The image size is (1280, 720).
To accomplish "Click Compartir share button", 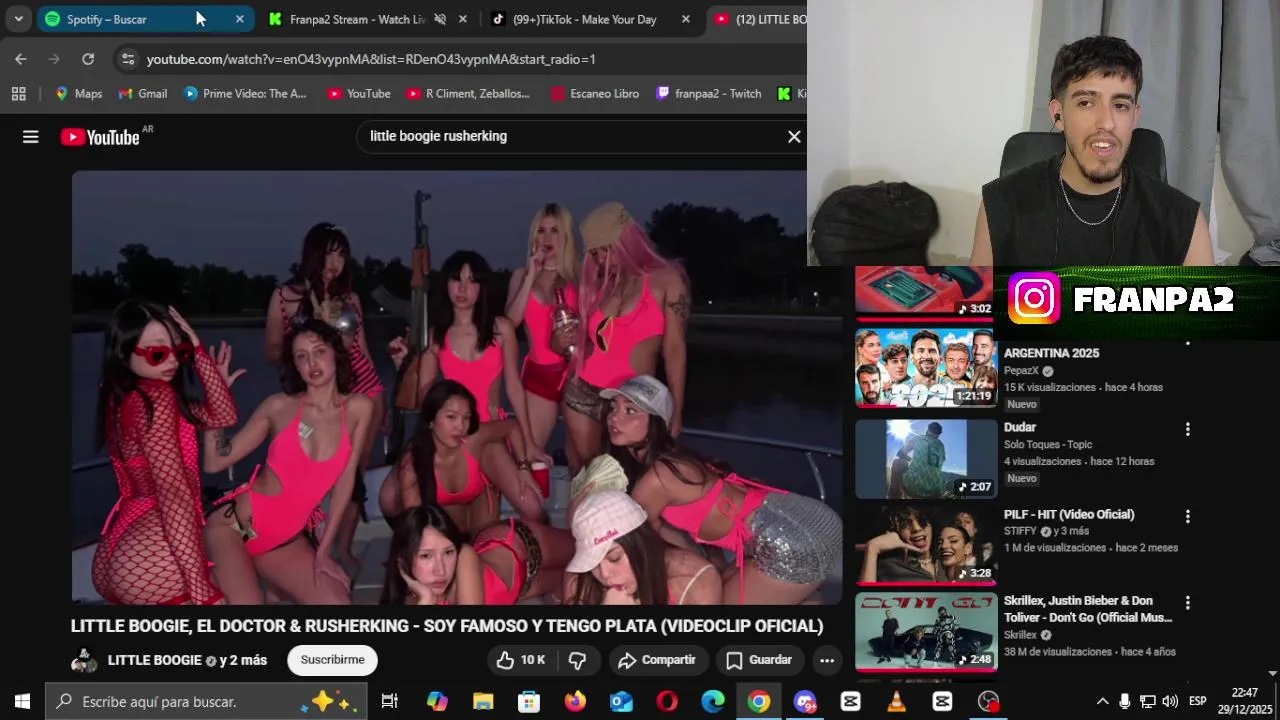I will point(656,660).
